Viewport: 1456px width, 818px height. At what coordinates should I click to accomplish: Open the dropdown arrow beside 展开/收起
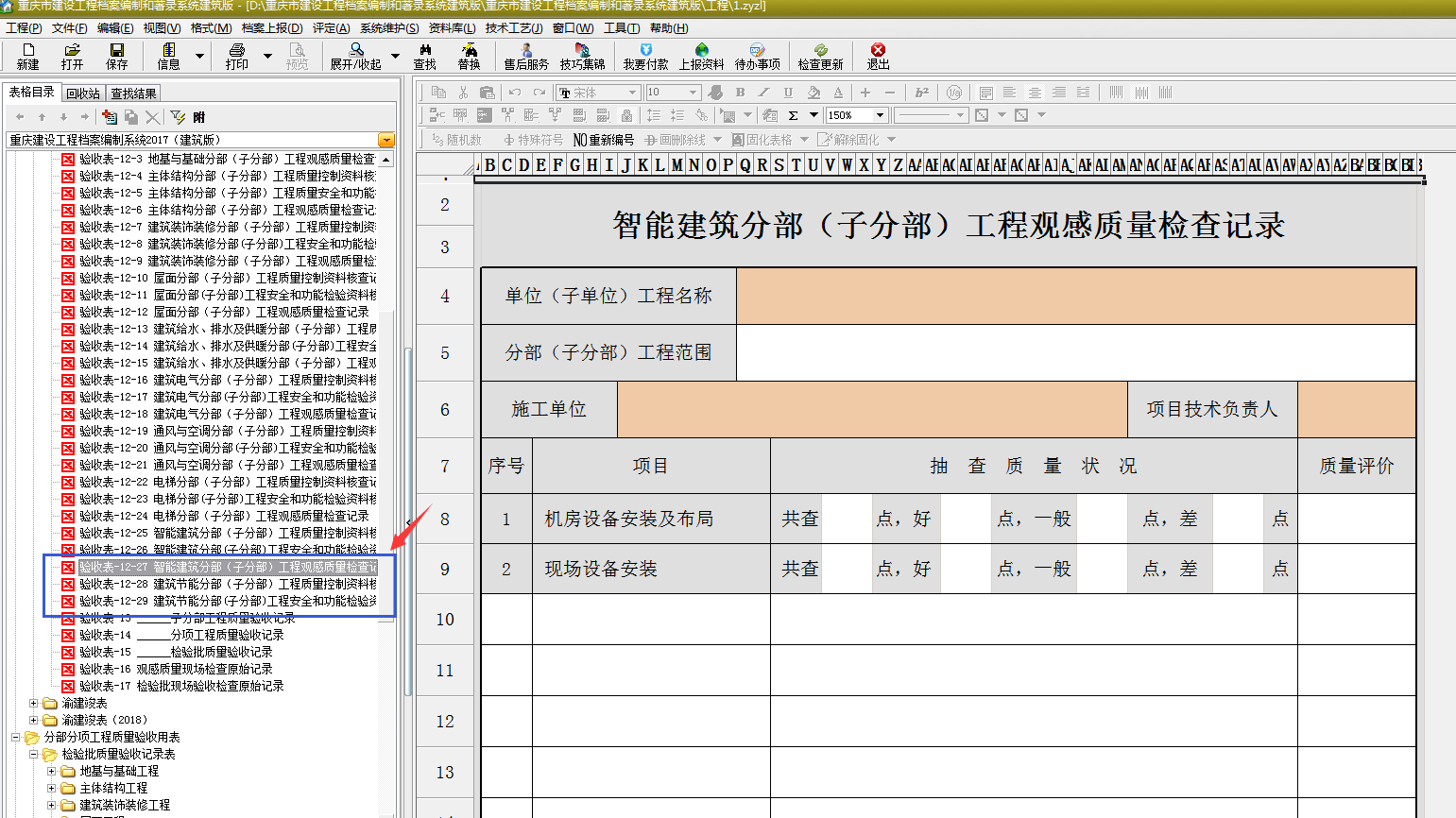tap(395, 57)
